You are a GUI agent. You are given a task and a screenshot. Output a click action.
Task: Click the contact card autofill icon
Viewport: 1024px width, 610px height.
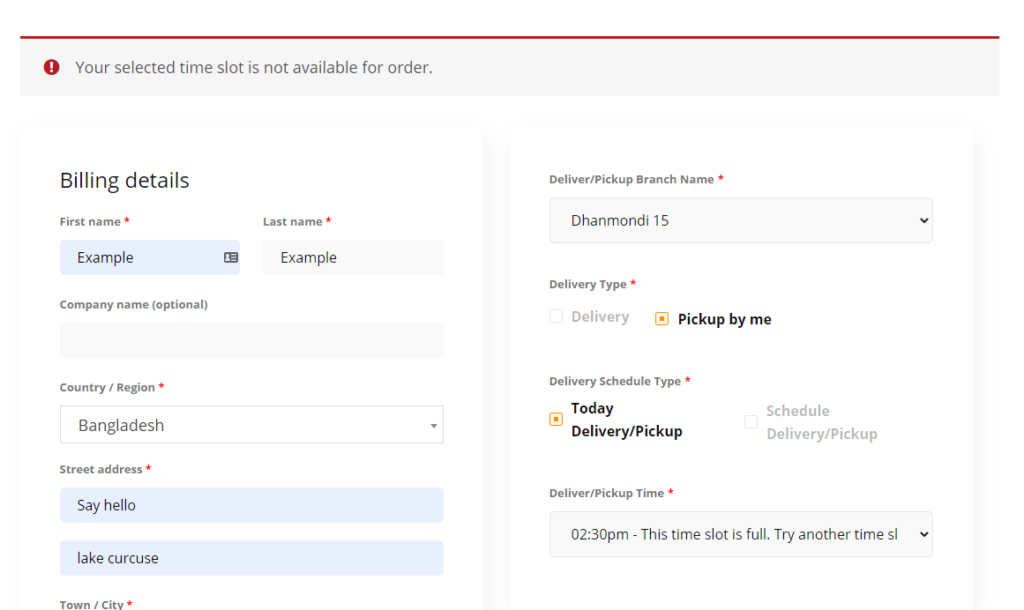(231, 257)
